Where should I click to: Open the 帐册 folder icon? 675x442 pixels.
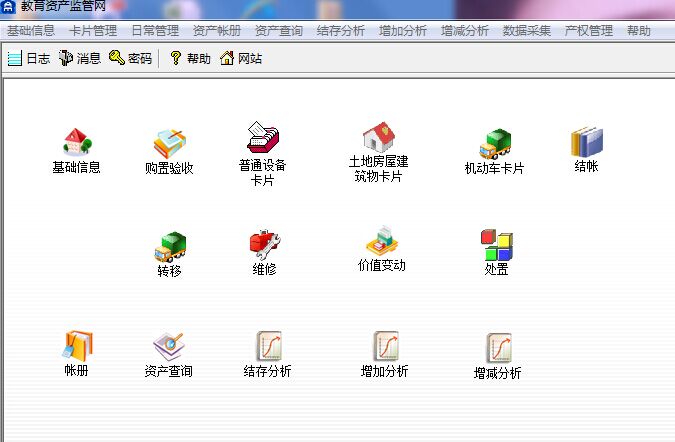pos(77,346)
